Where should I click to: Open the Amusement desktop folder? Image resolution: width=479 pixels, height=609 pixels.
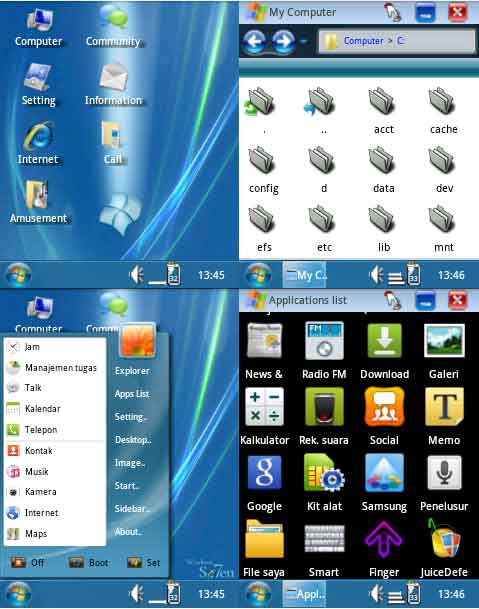pyautogui.click(x=38, y=202)
